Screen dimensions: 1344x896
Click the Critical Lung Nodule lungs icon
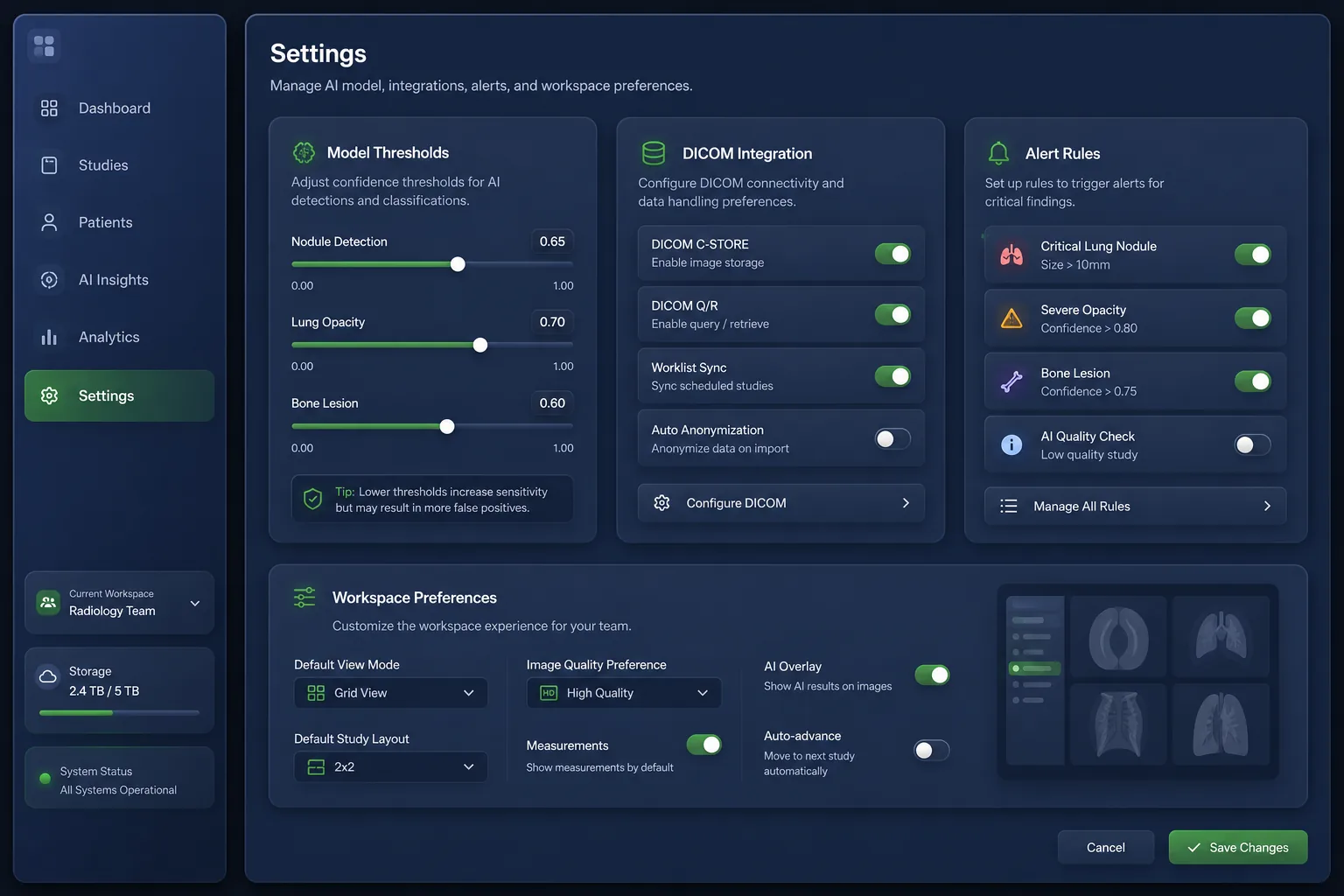point(1011,255)
